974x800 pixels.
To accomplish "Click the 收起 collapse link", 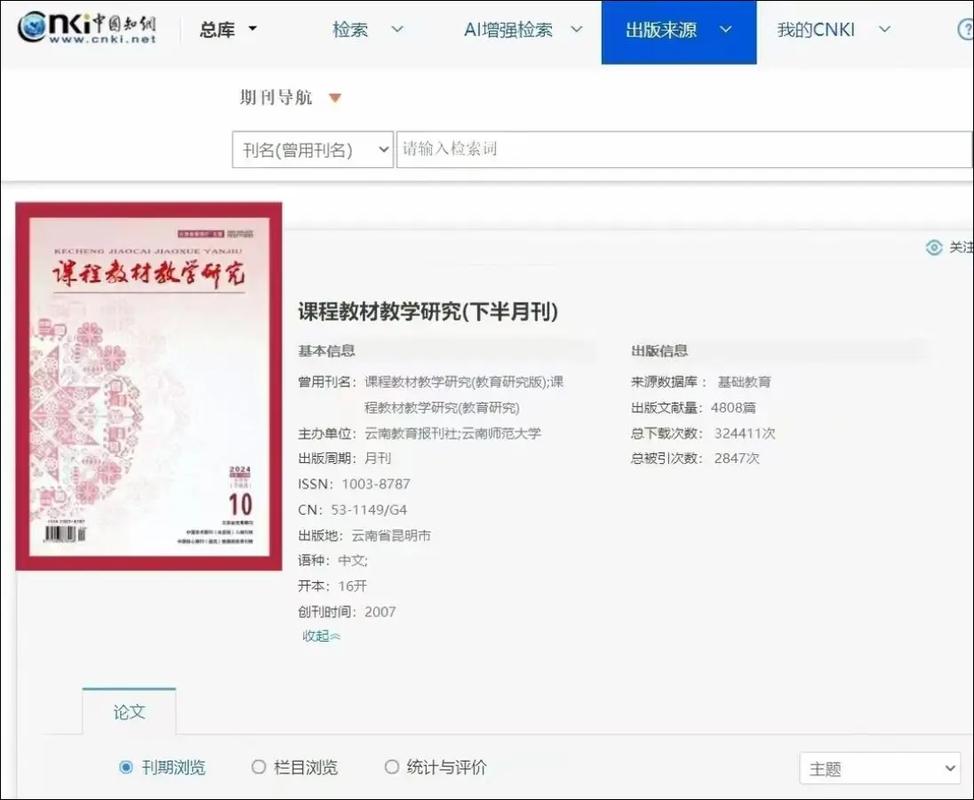I will coord(318,636).
